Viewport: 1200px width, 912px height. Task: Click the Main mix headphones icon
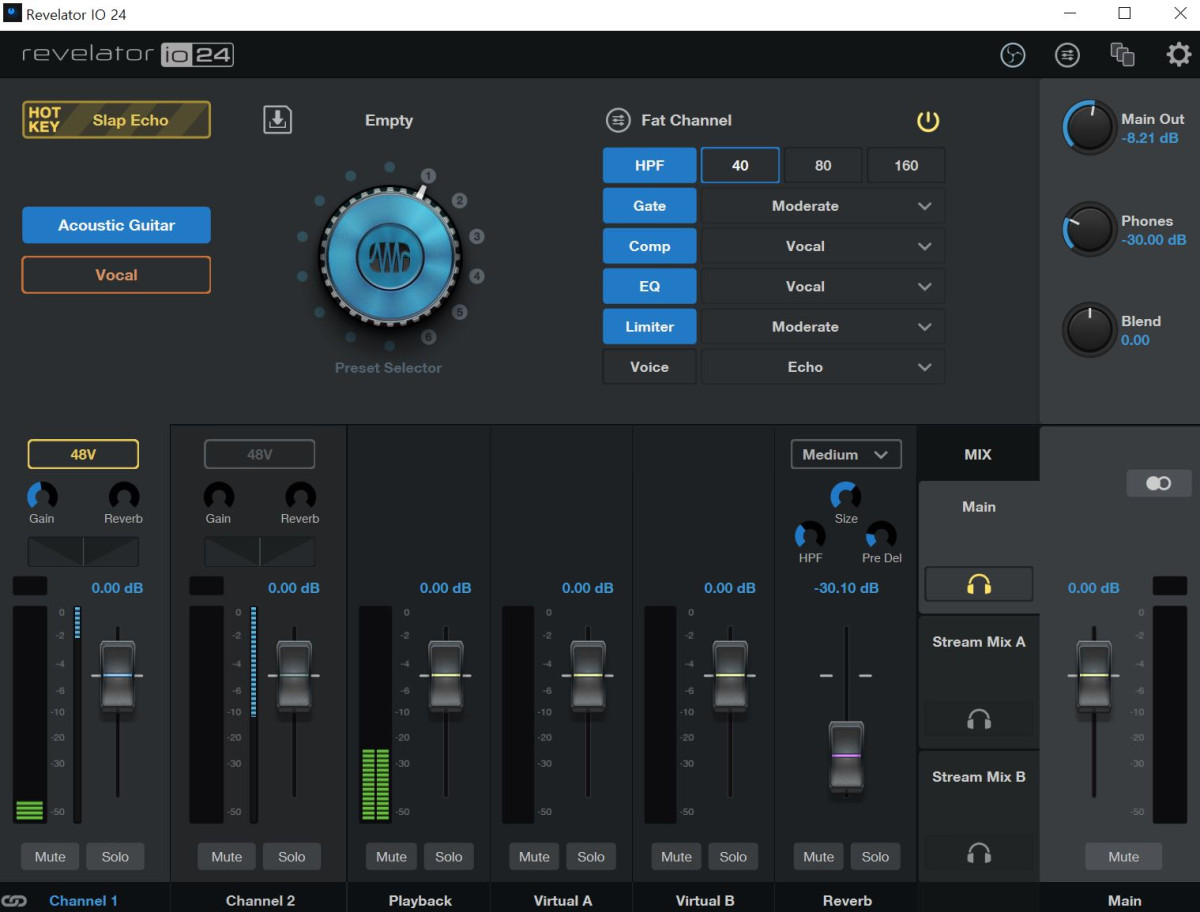pyautogui.click(x=979, y=584)
